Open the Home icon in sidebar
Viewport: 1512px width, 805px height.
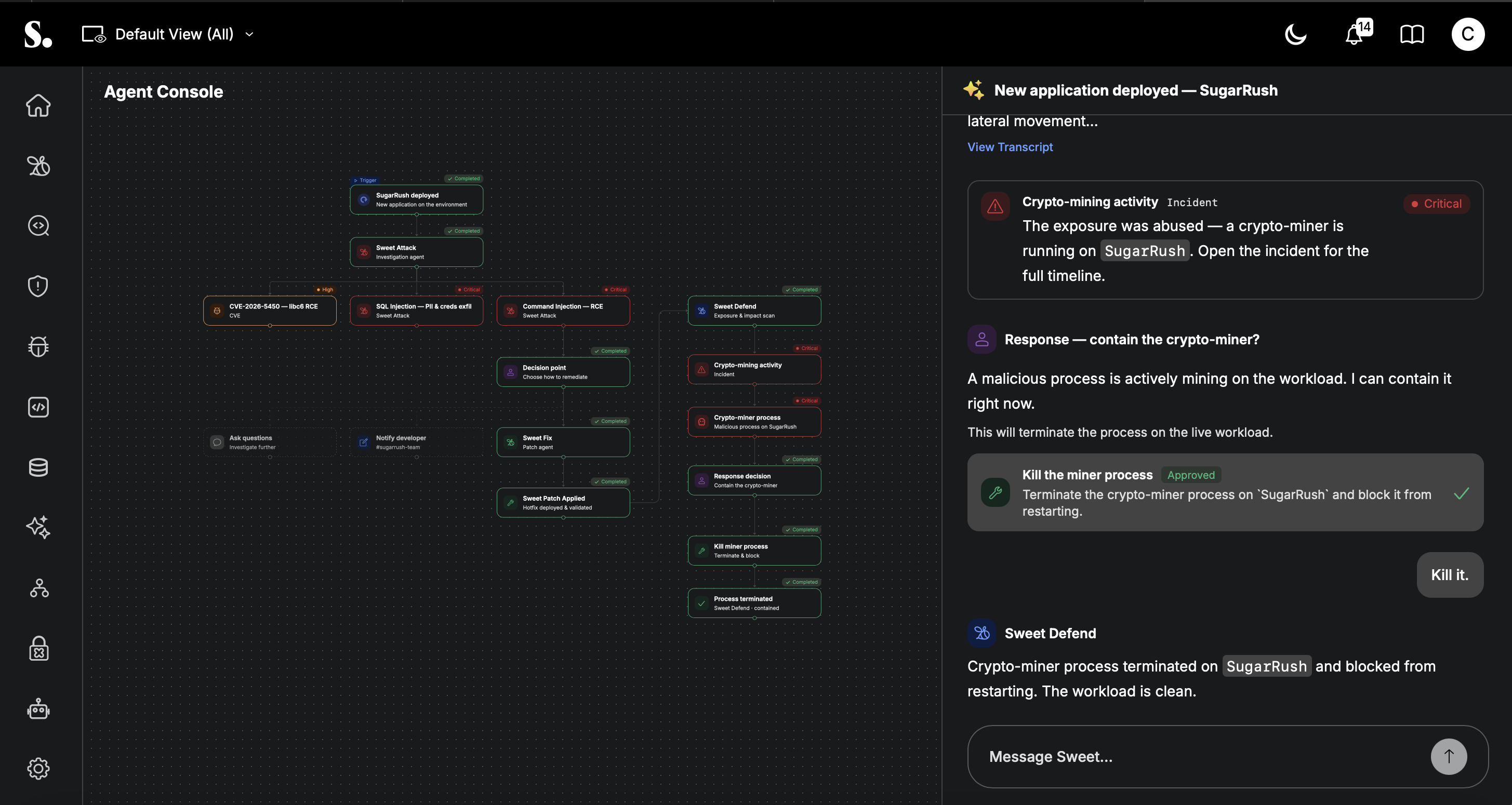coord(38,105)
